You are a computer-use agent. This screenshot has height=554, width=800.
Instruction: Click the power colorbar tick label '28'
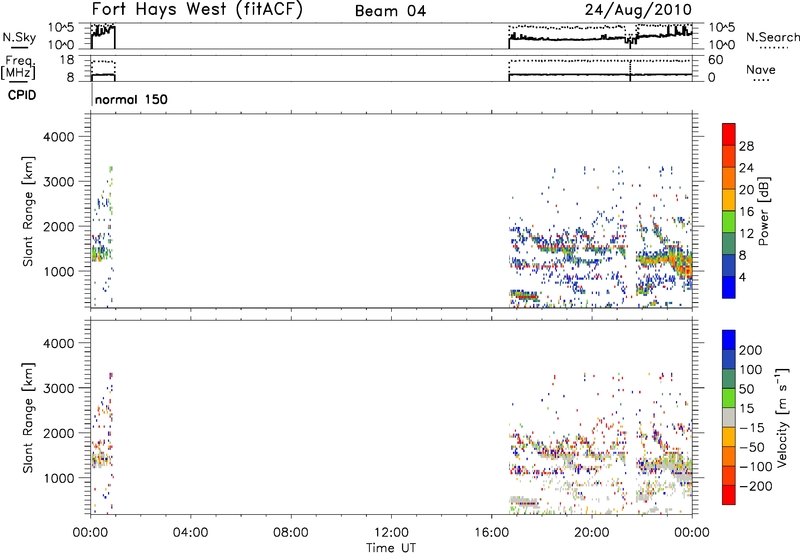click(746, 146)
